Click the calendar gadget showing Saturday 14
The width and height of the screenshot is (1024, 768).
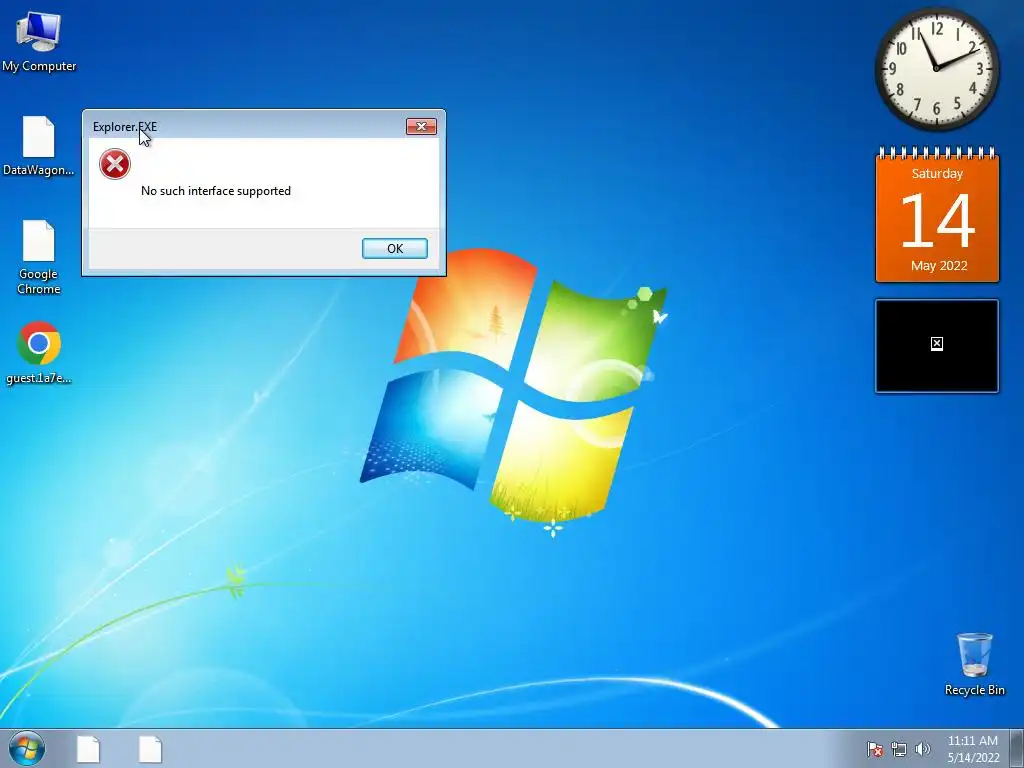[937, 216]
